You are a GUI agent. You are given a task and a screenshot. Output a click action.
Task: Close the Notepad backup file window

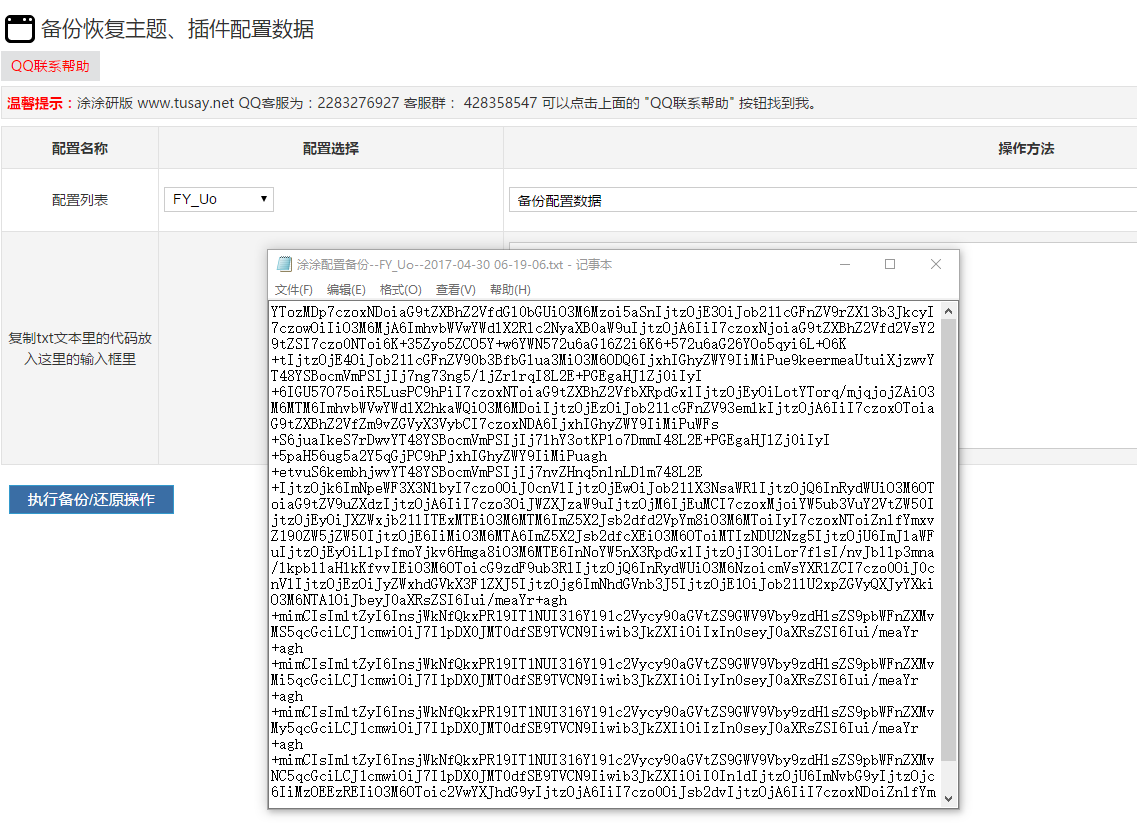[936, 265]
